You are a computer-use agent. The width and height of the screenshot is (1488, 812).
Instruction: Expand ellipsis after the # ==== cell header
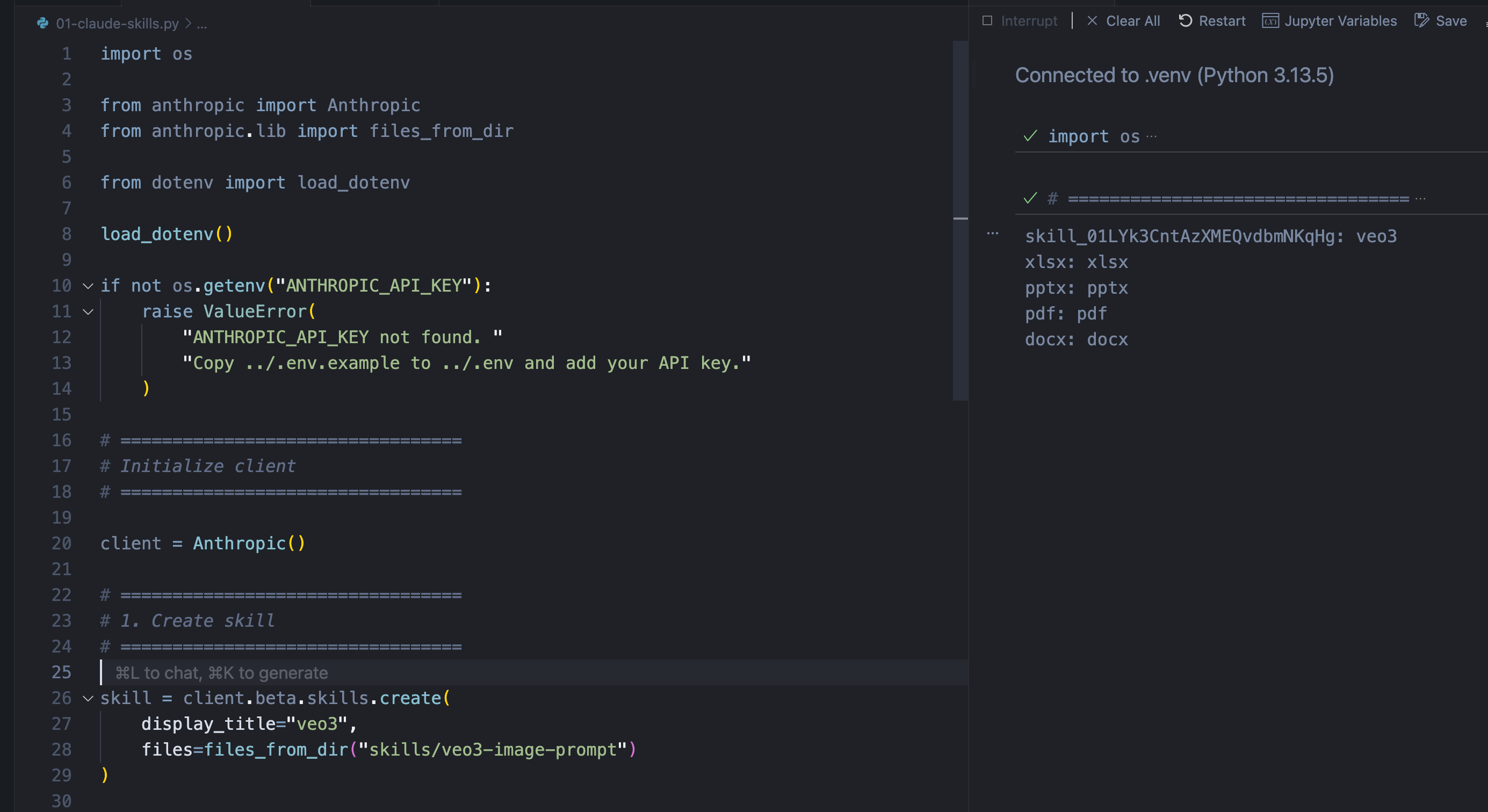(1420, 199)
